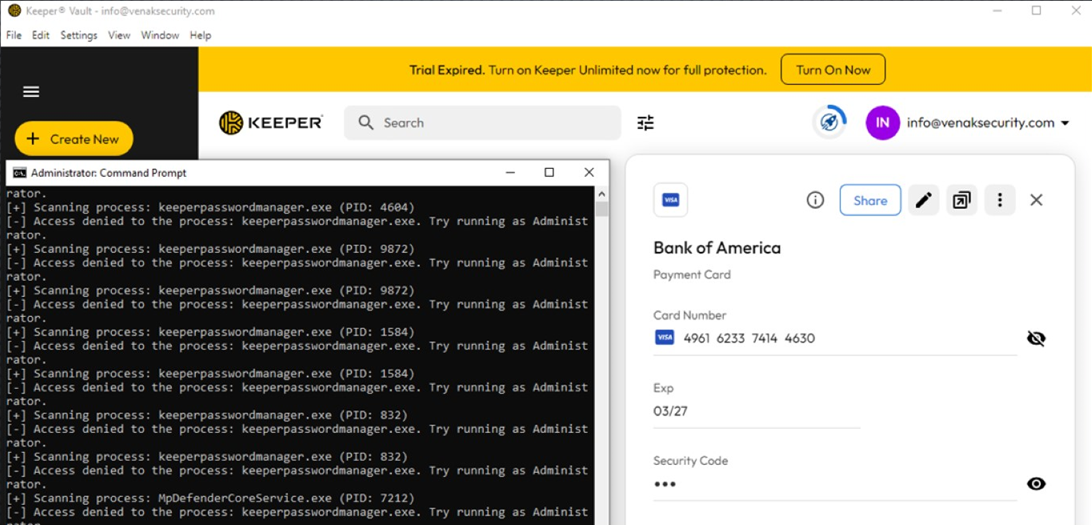Click the Payment Card record type label

tap(692, 275)
